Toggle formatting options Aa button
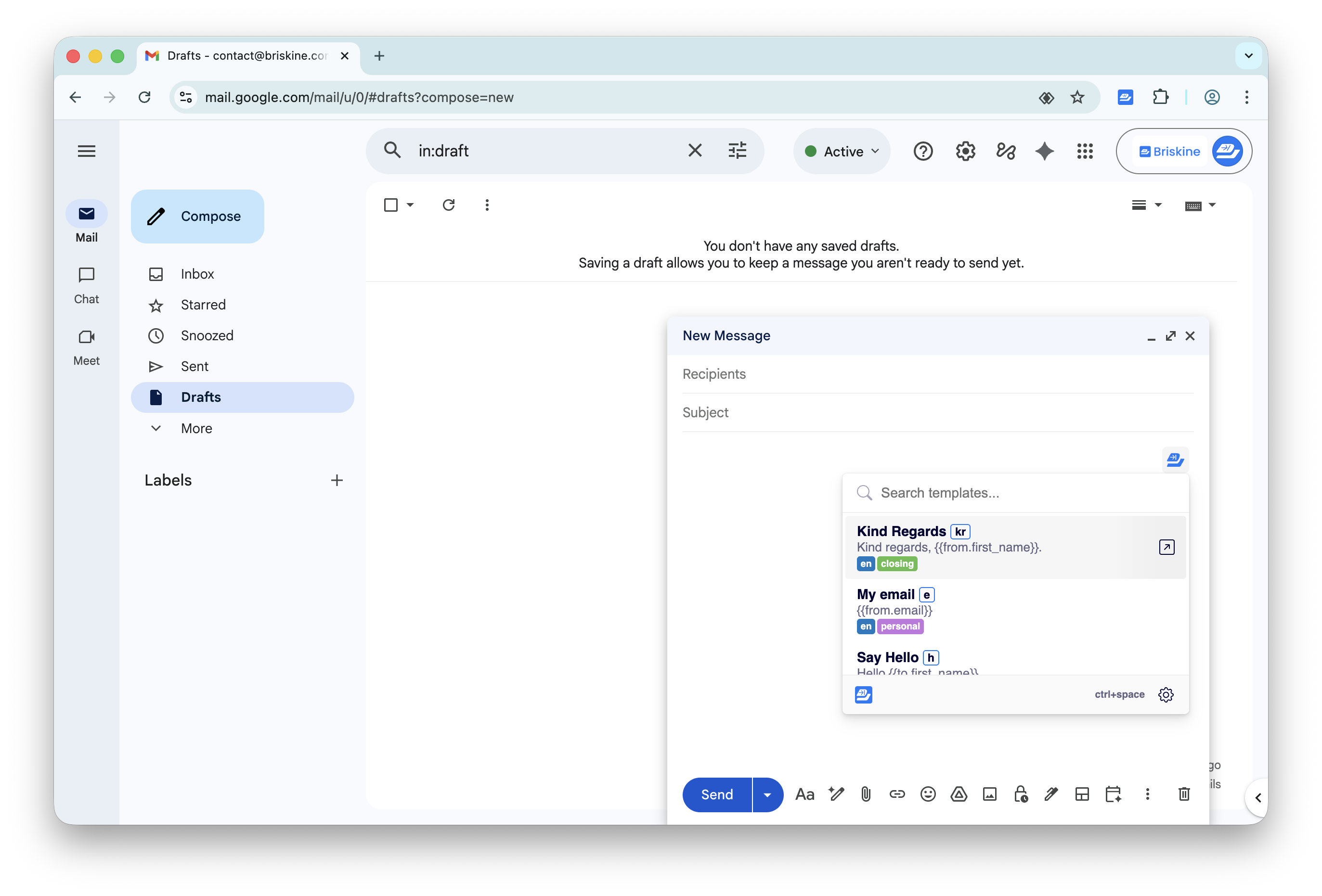 click(x=804, y=794)
